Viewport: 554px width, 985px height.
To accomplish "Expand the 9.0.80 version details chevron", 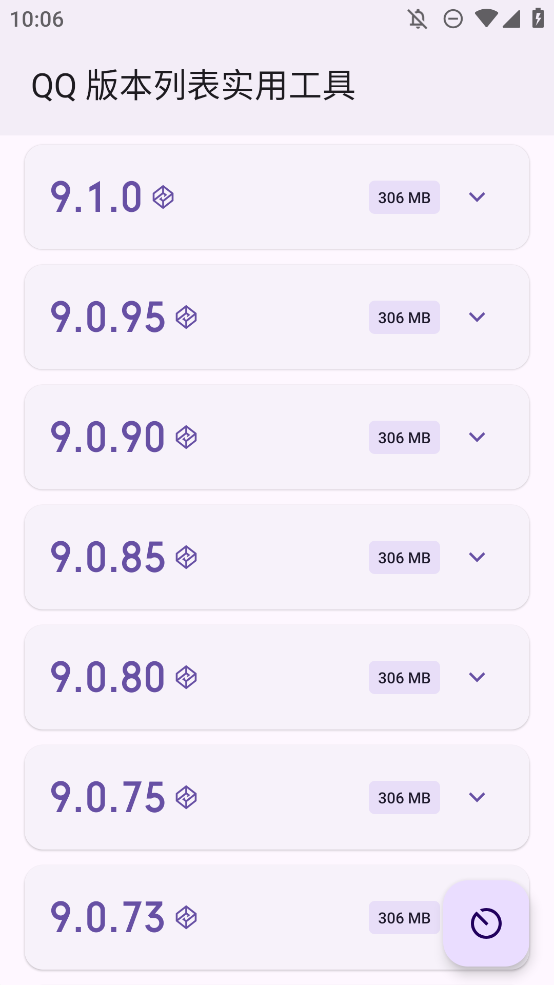I will coord(477,677).
